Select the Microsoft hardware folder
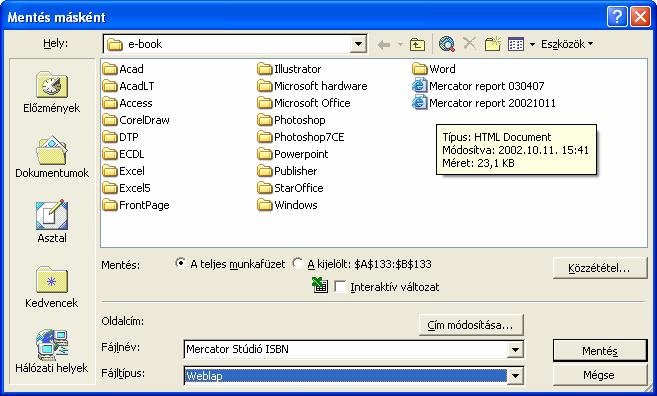Viewport: 657px width, 396px height. point(313,86)
